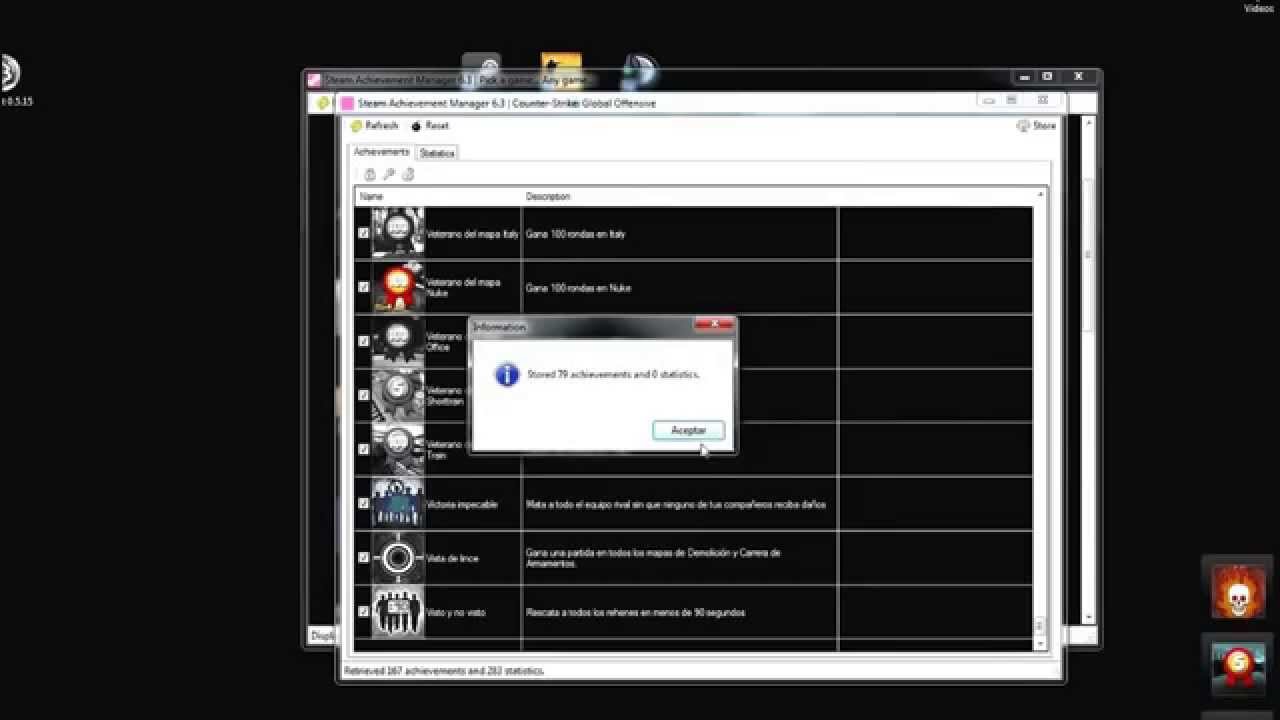This screenshot has height=720, width=1280.
Task: Click the achievement list scroll-down arrow
Action: coord(1040,643)
